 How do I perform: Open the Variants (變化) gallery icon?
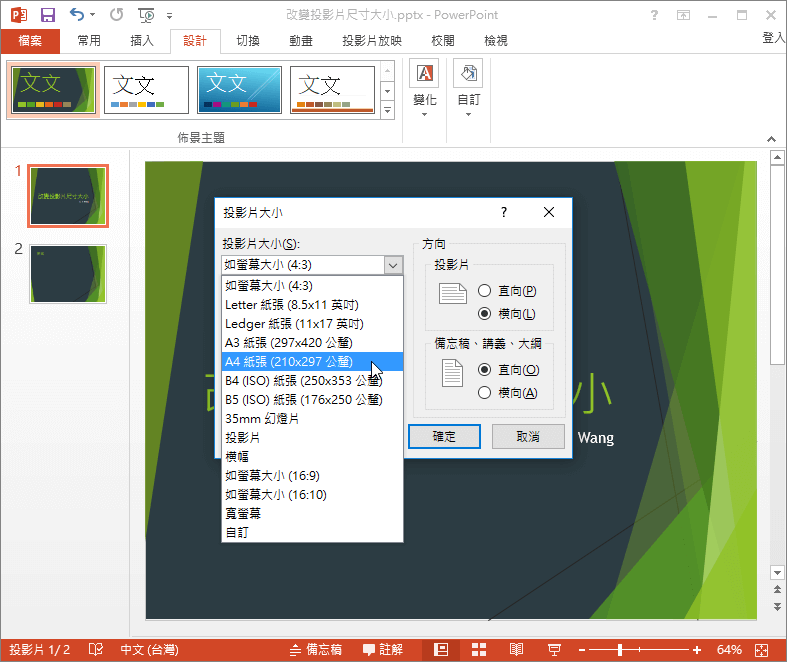425,74
